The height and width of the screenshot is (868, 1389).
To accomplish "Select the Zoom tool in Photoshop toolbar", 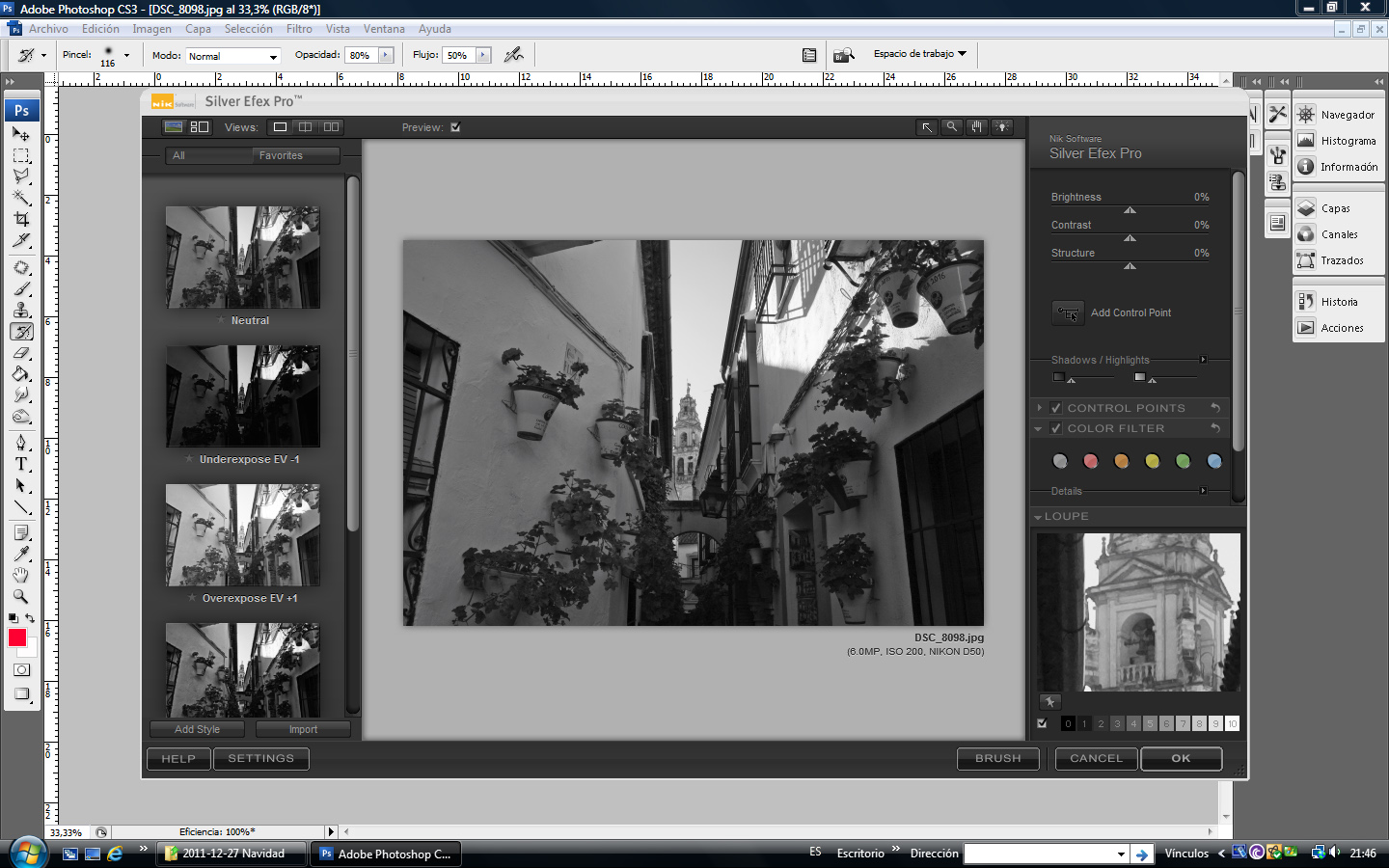I will [21, 596].
